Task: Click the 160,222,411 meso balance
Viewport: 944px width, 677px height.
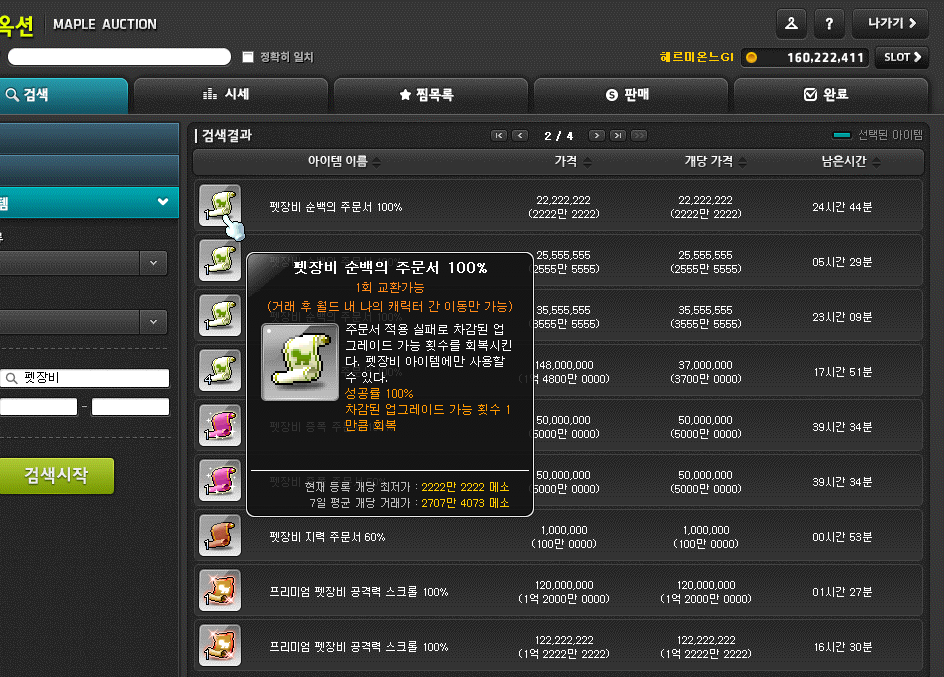Action: pyautogui.click(x=825, y=58)
